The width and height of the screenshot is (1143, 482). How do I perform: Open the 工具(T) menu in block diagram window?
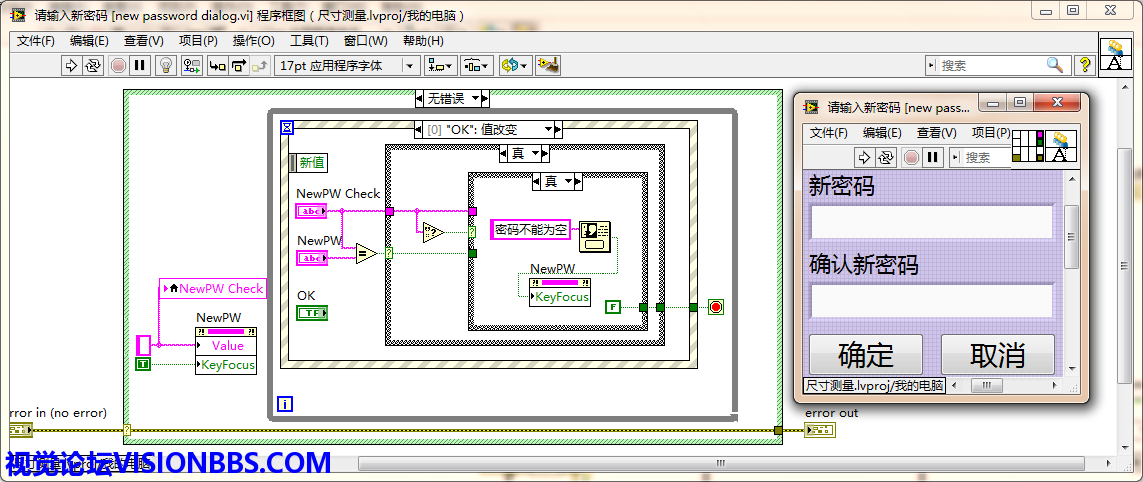coord(309,41)
